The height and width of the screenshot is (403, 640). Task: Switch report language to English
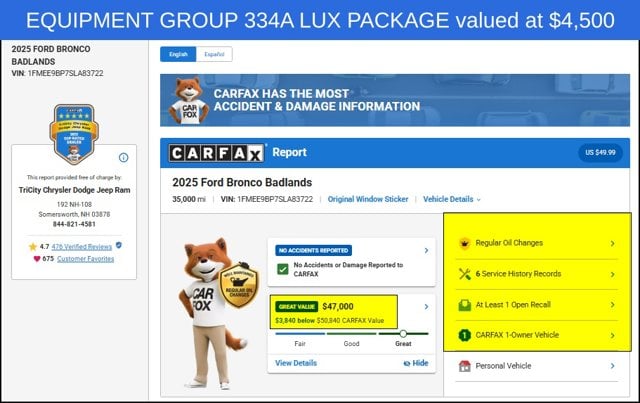178,54
